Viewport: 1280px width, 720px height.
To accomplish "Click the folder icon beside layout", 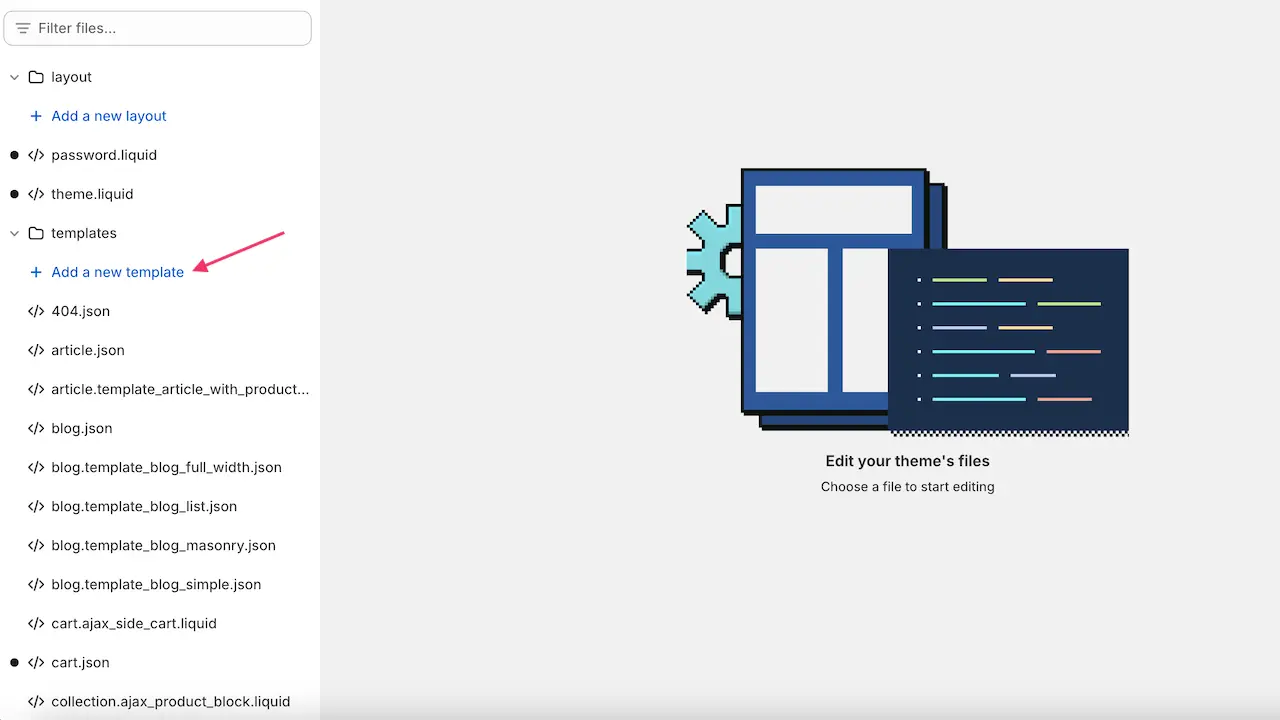I will click(x=35, y=77).
